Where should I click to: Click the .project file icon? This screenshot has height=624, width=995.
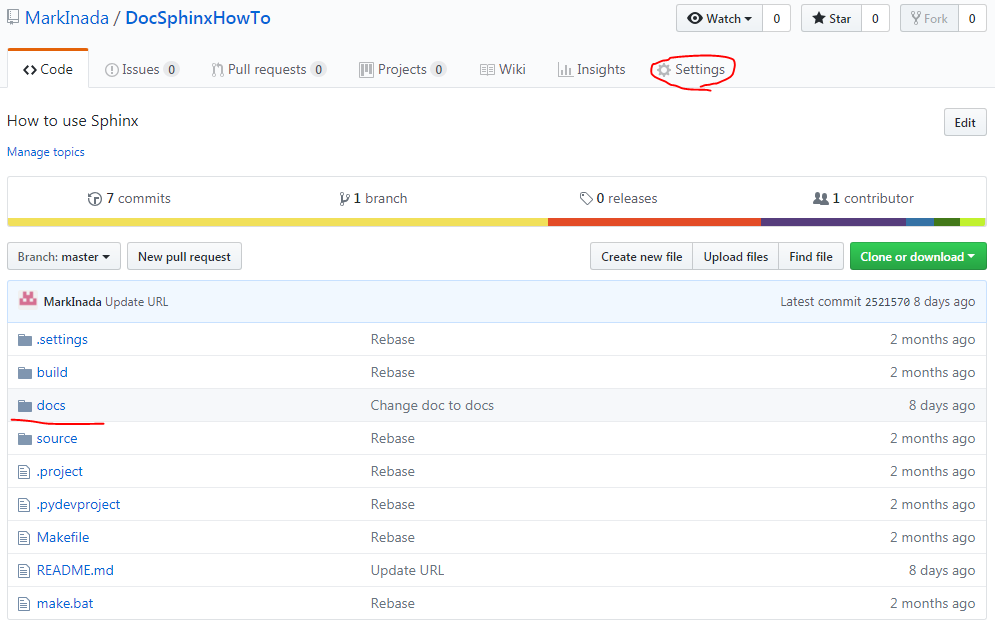pos(24,472)
